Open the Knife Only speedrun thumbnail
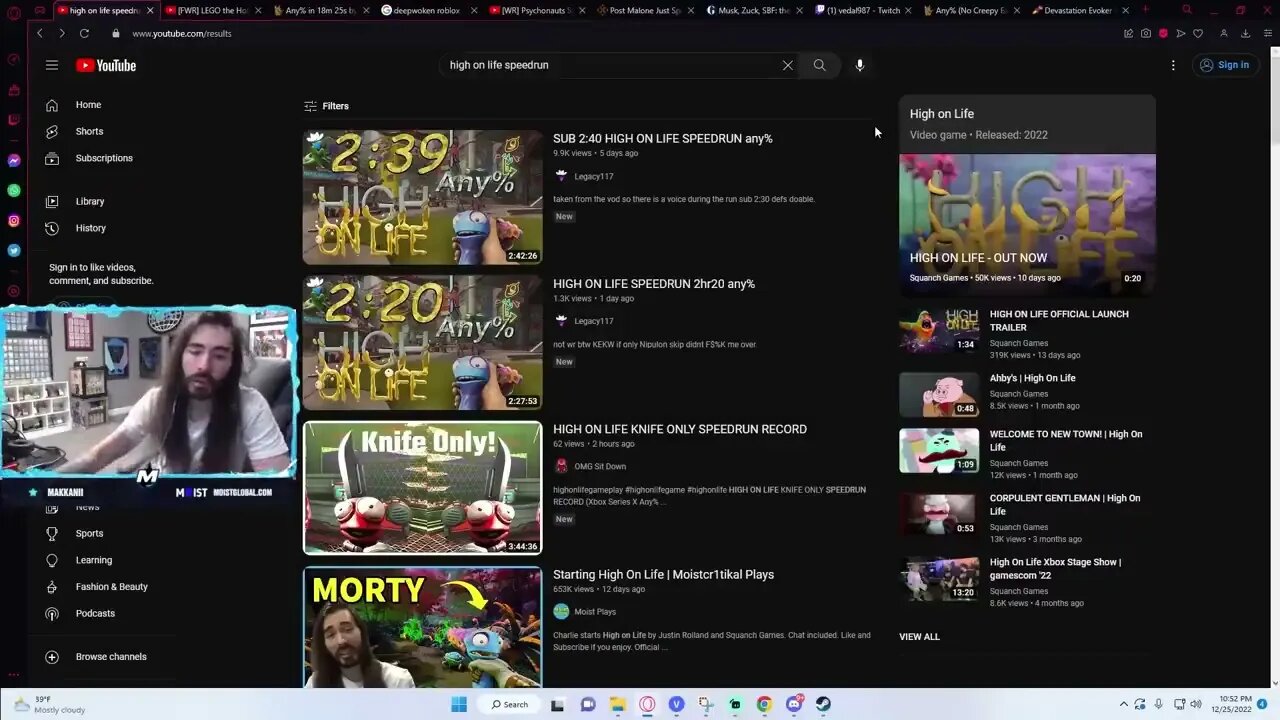Screen dimensions: 1280x720 tap(422, 488)
